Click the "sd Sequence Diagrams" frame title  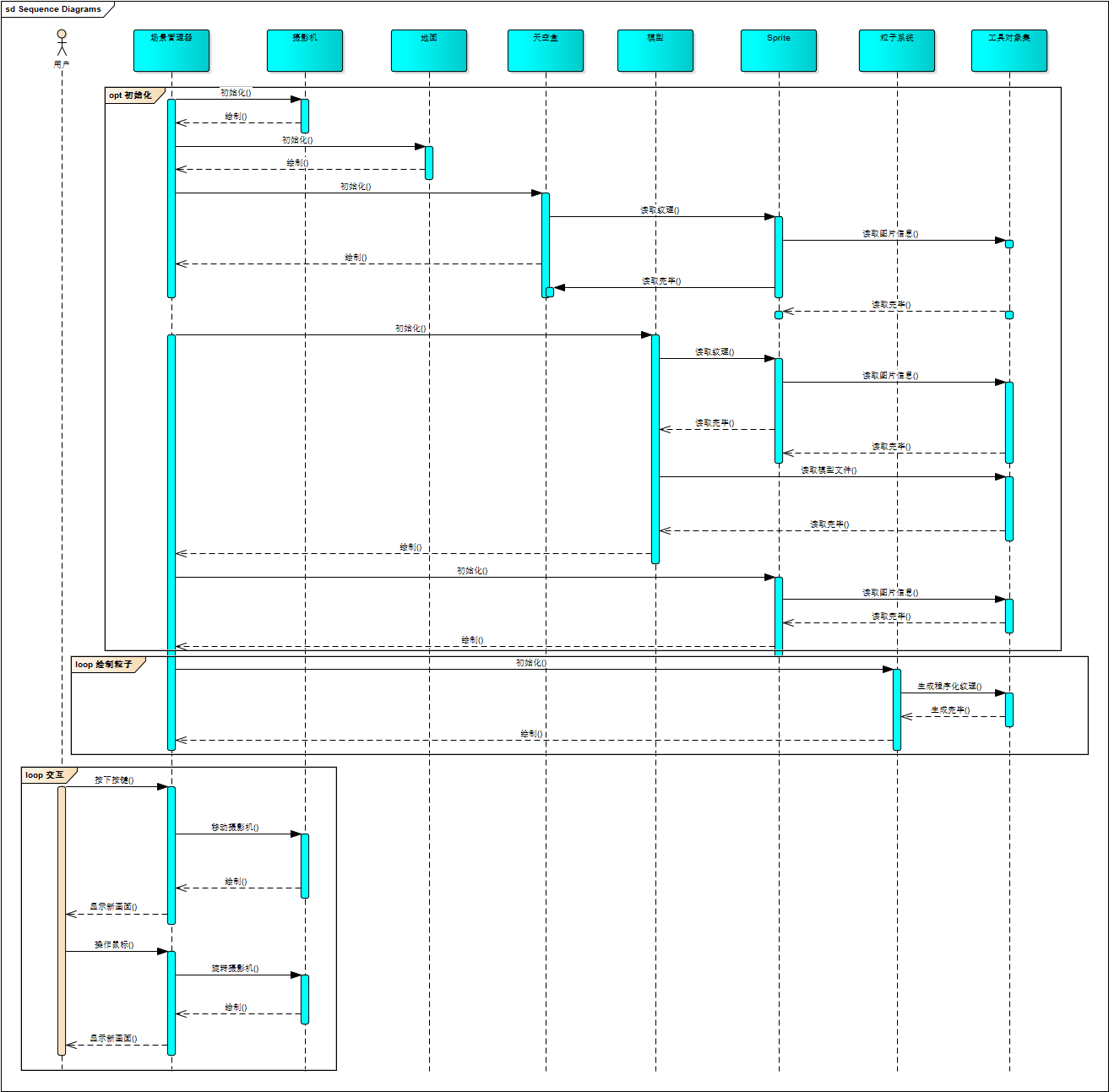tap(53, 9)
